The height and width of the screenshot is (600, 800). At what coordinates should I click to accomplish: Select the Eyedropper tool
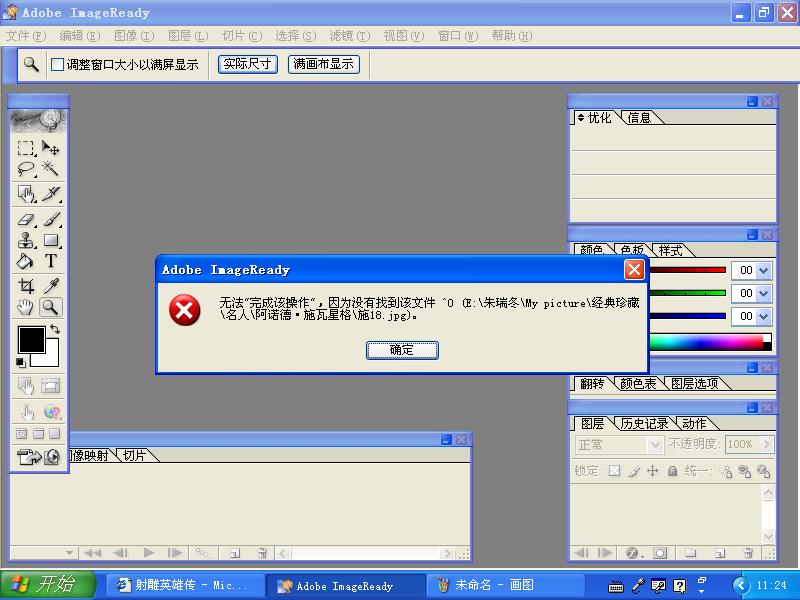point(51,286)
